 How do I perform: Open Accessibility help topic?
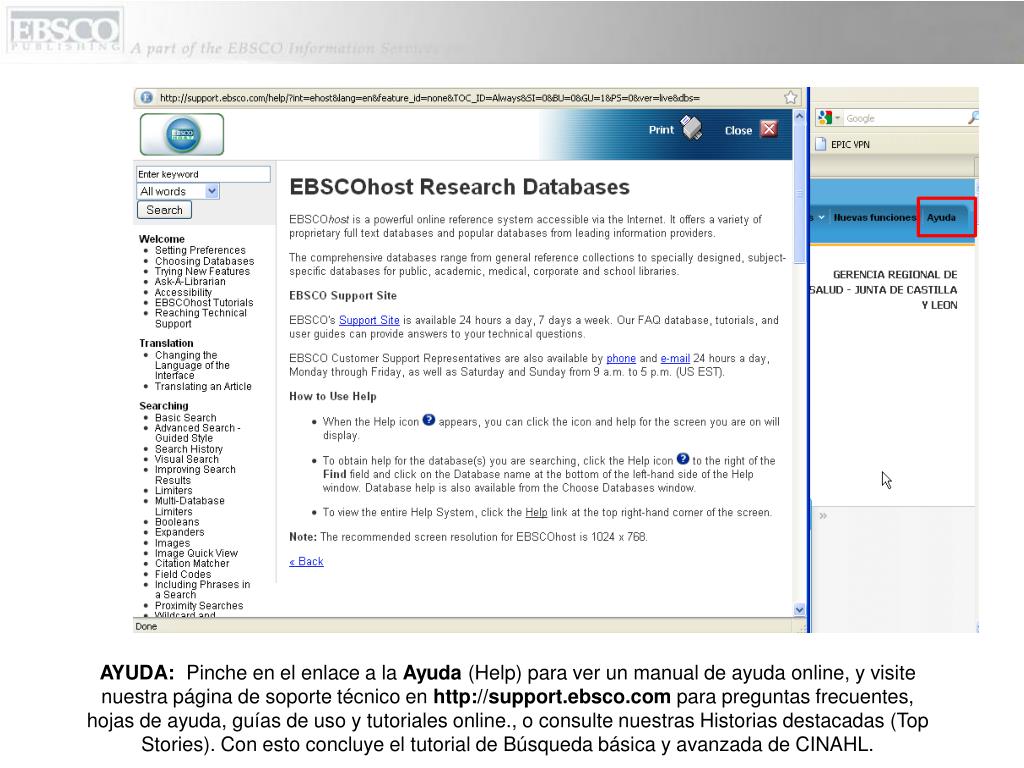pos(184,293)
